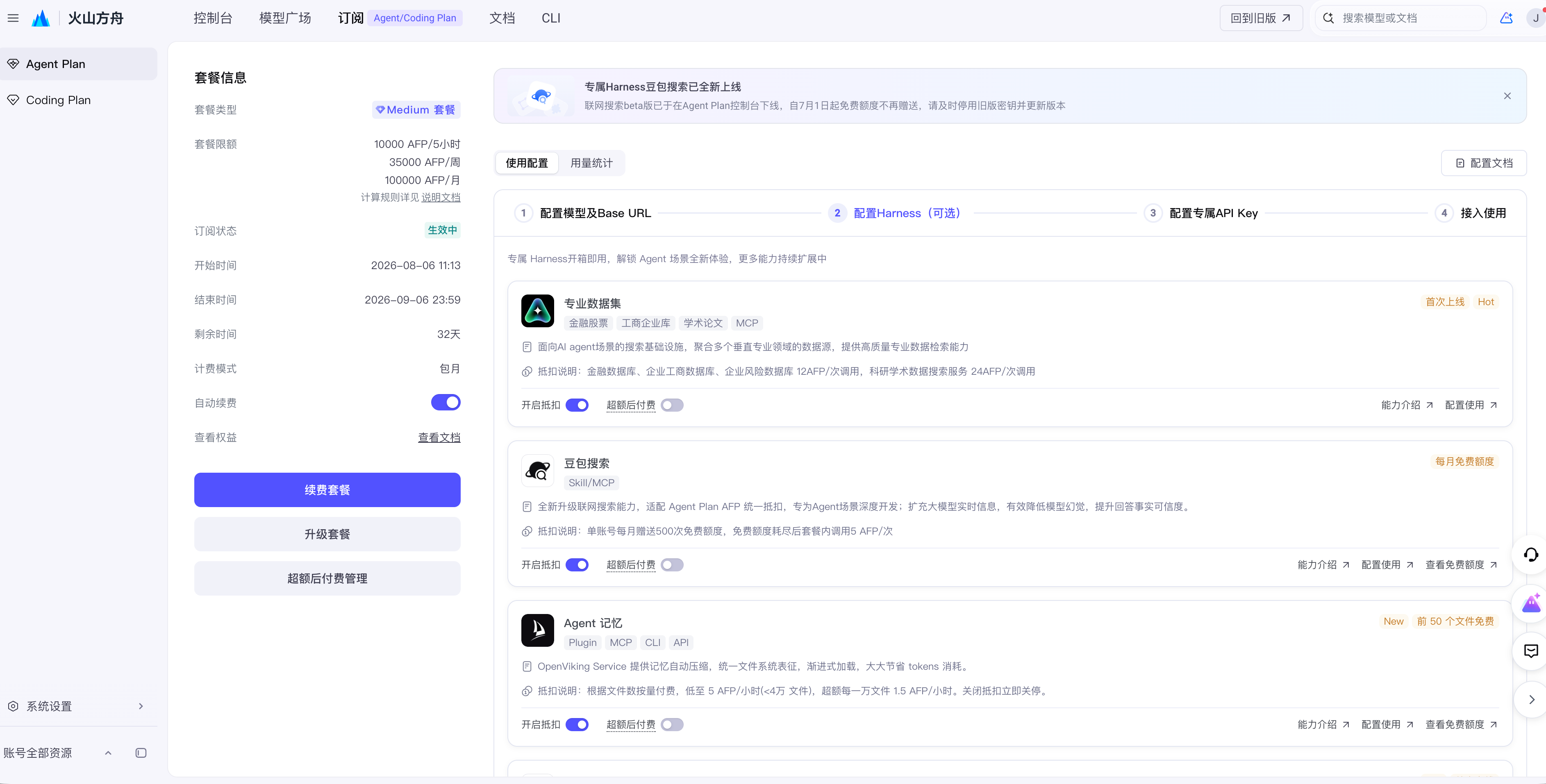The width and height of the screenshot is (1546, 784).
Task: Go to step 3 配置专属API Key
Action: tap(1201, 213)
